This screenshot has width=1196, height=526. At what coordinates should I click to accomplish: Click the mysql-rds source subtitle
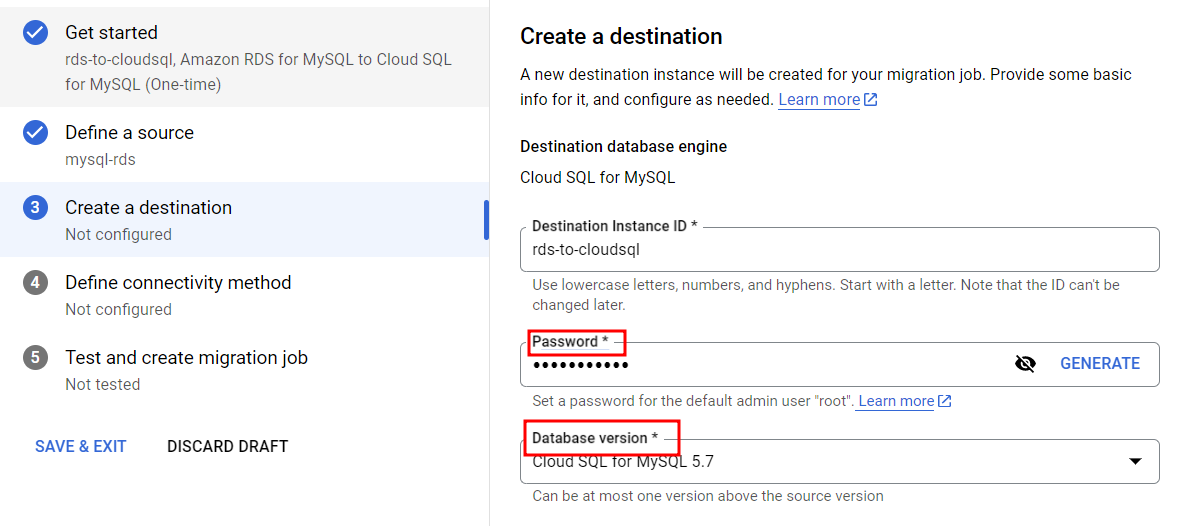pyautogui.click(x=101, y=160)
